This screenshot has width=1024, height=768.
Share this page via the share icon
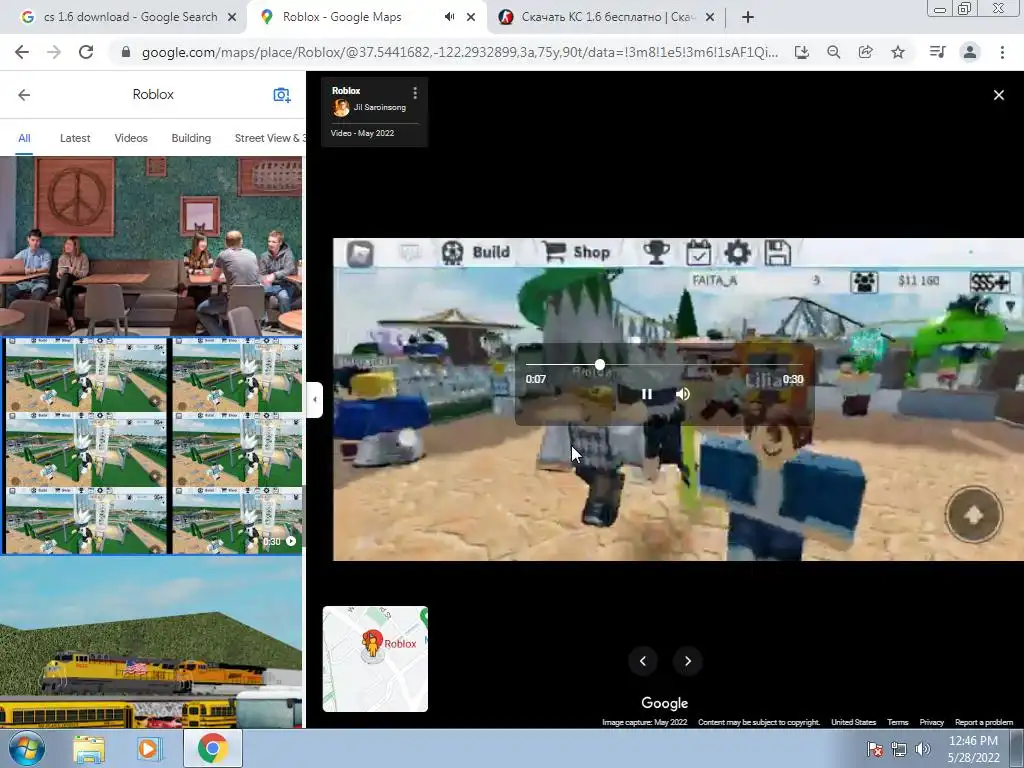click(865, 52)
